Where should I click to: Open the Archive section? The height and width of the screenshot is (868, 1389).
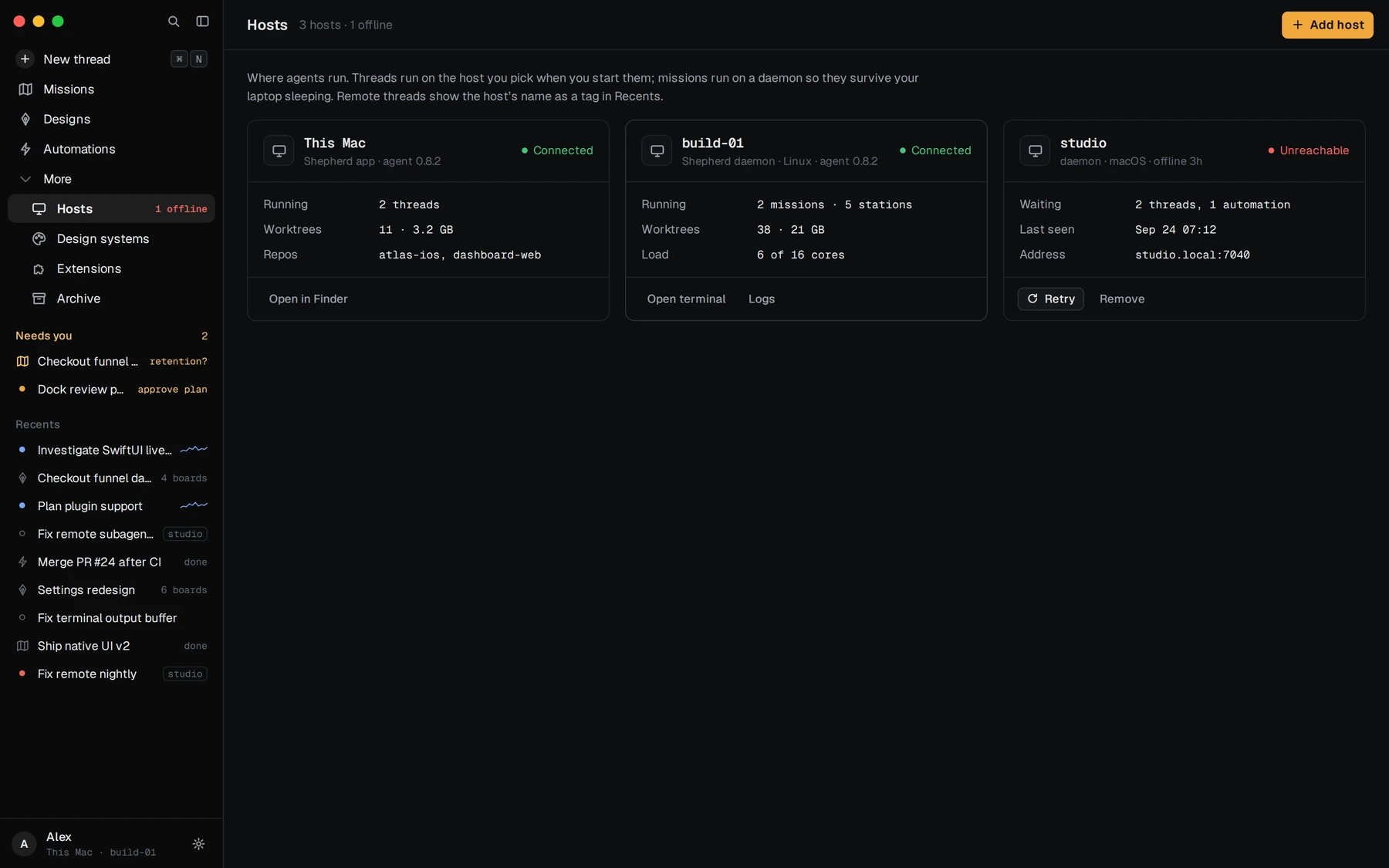tap(111, 299)
